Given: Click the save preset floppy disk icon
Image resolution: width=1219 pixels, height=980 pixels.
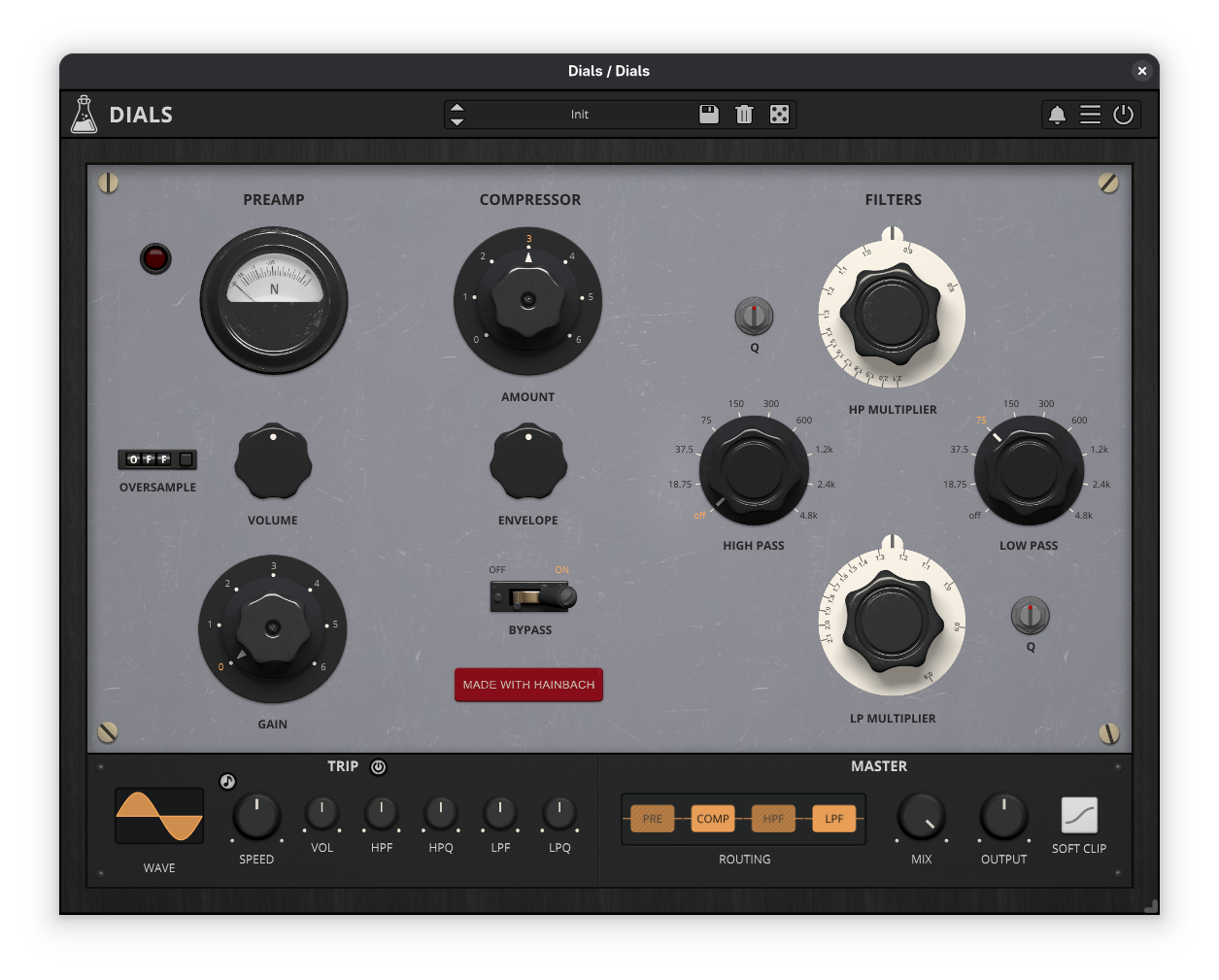Looking at the screenshot, I should 709,115.
